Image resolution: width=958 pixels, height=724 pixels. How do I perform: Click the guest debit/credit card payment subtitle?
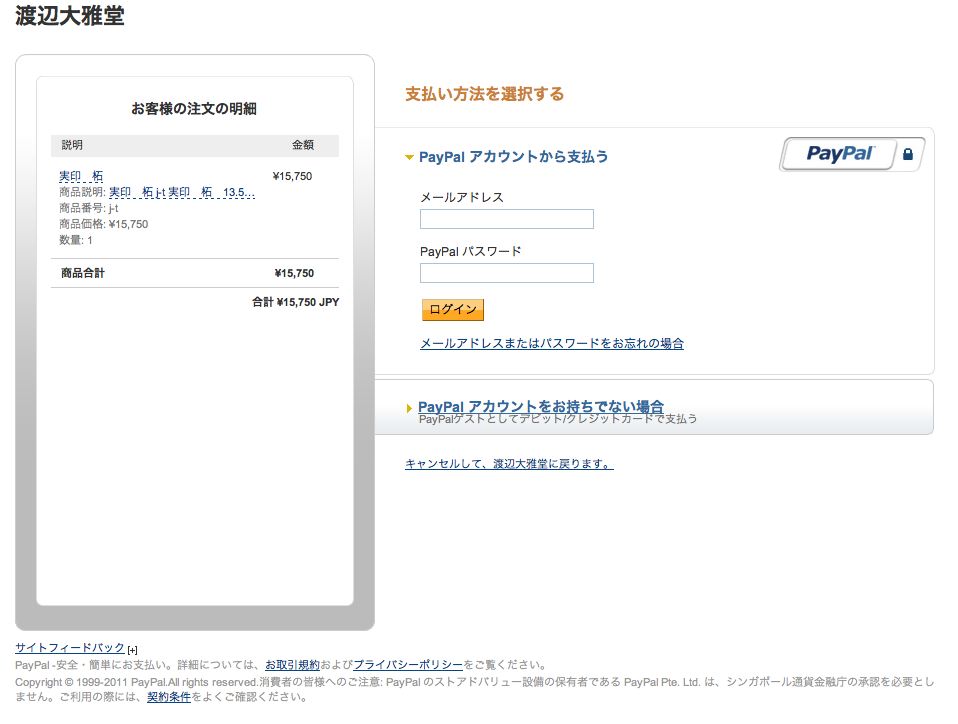click(x=558, y=419)
